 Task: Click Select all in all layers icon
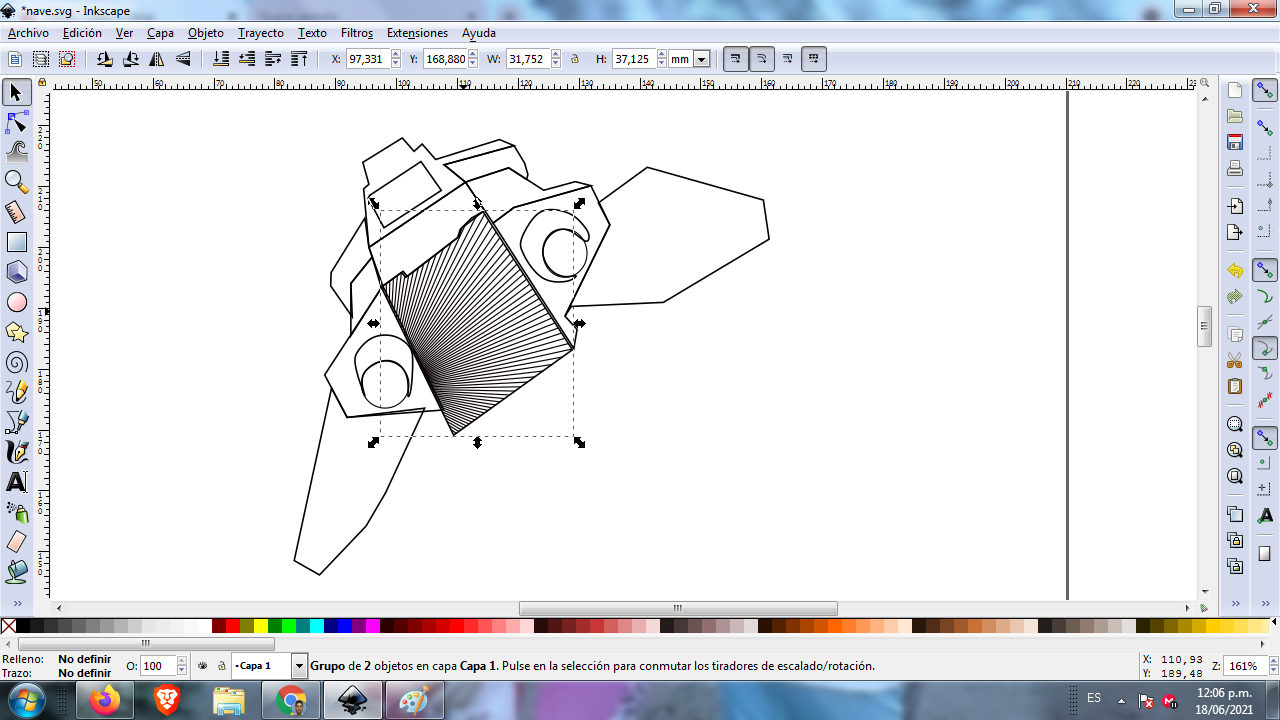[41, 59]
